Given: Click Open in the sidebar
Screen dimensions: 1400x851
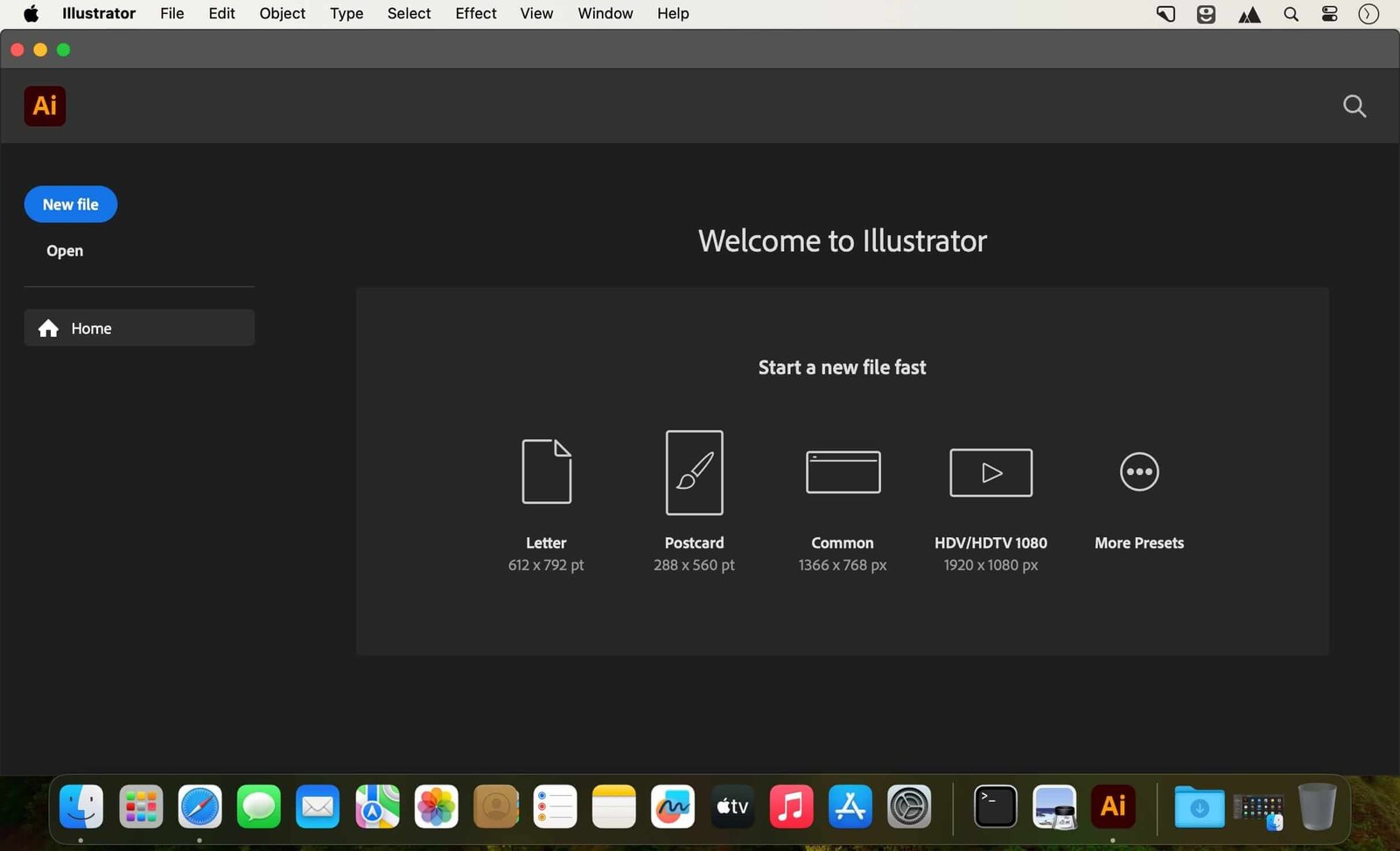Looking at the screenshot, I should 64,250.
